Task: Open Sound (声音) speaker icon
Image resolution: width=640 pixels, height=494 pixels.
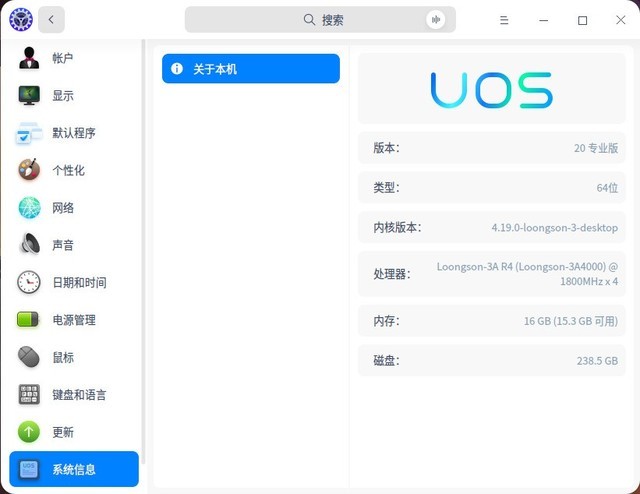Action: (29, 245)
